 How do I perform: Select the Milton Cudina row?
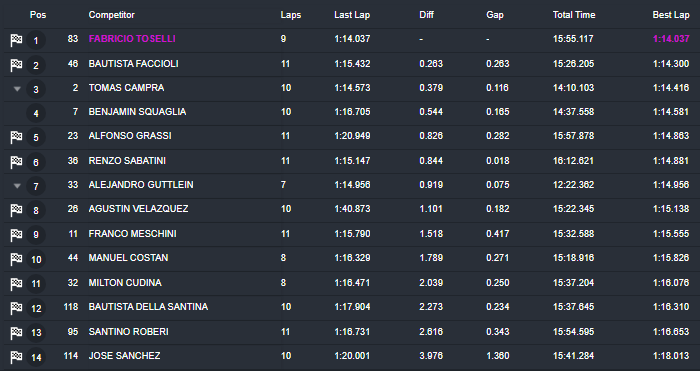[x=350, y=283]
